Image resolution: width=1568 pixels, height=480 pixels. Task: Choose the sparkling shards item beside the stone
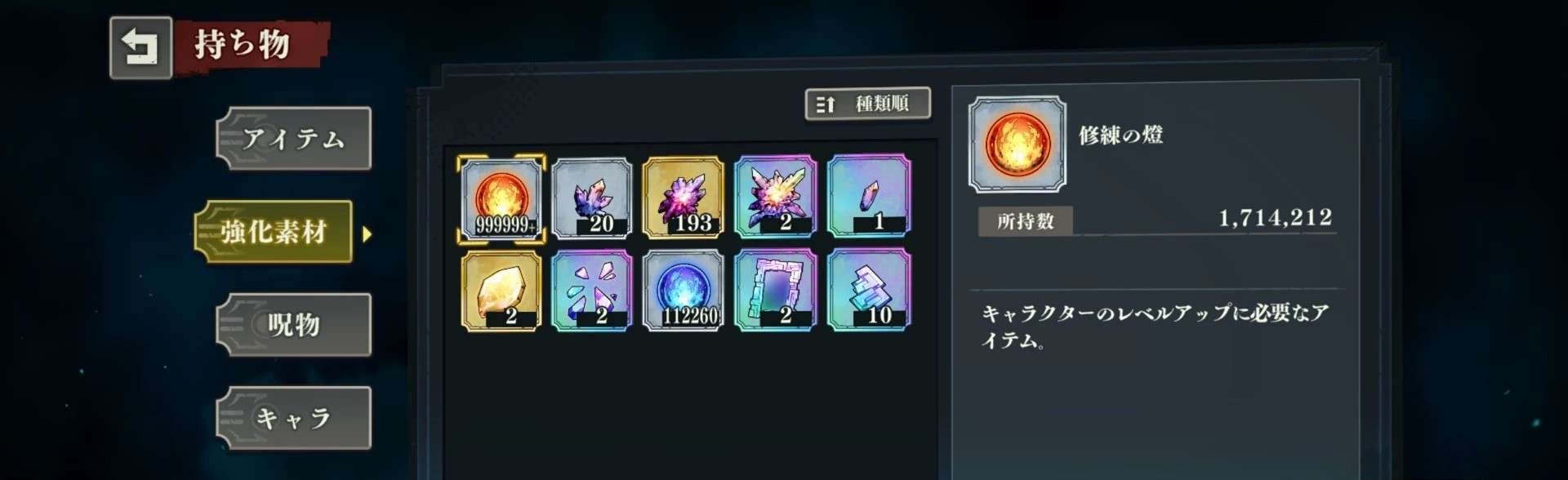(x=592, y=291)
